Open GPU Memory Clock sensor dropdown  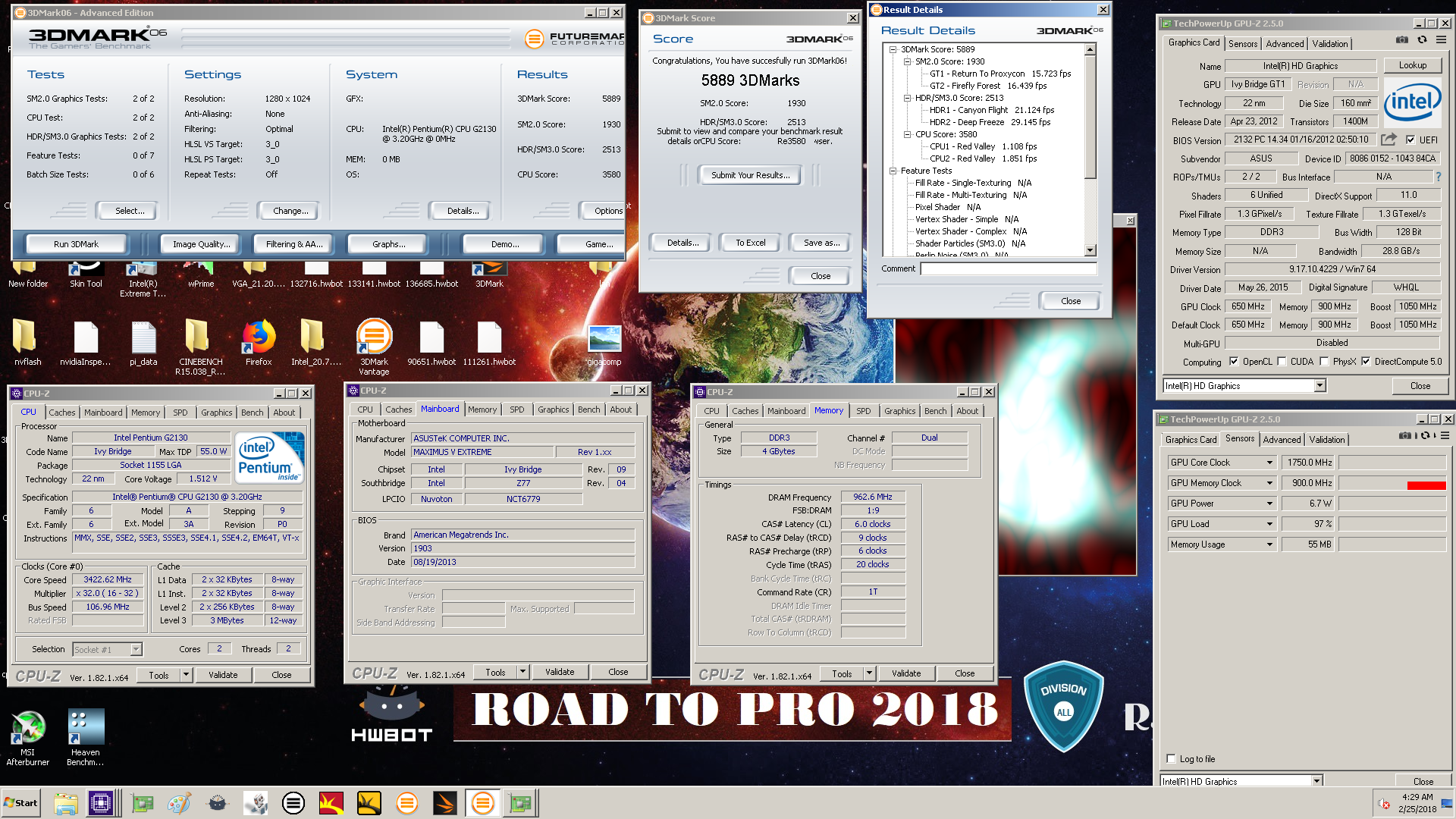[1269, 483]
